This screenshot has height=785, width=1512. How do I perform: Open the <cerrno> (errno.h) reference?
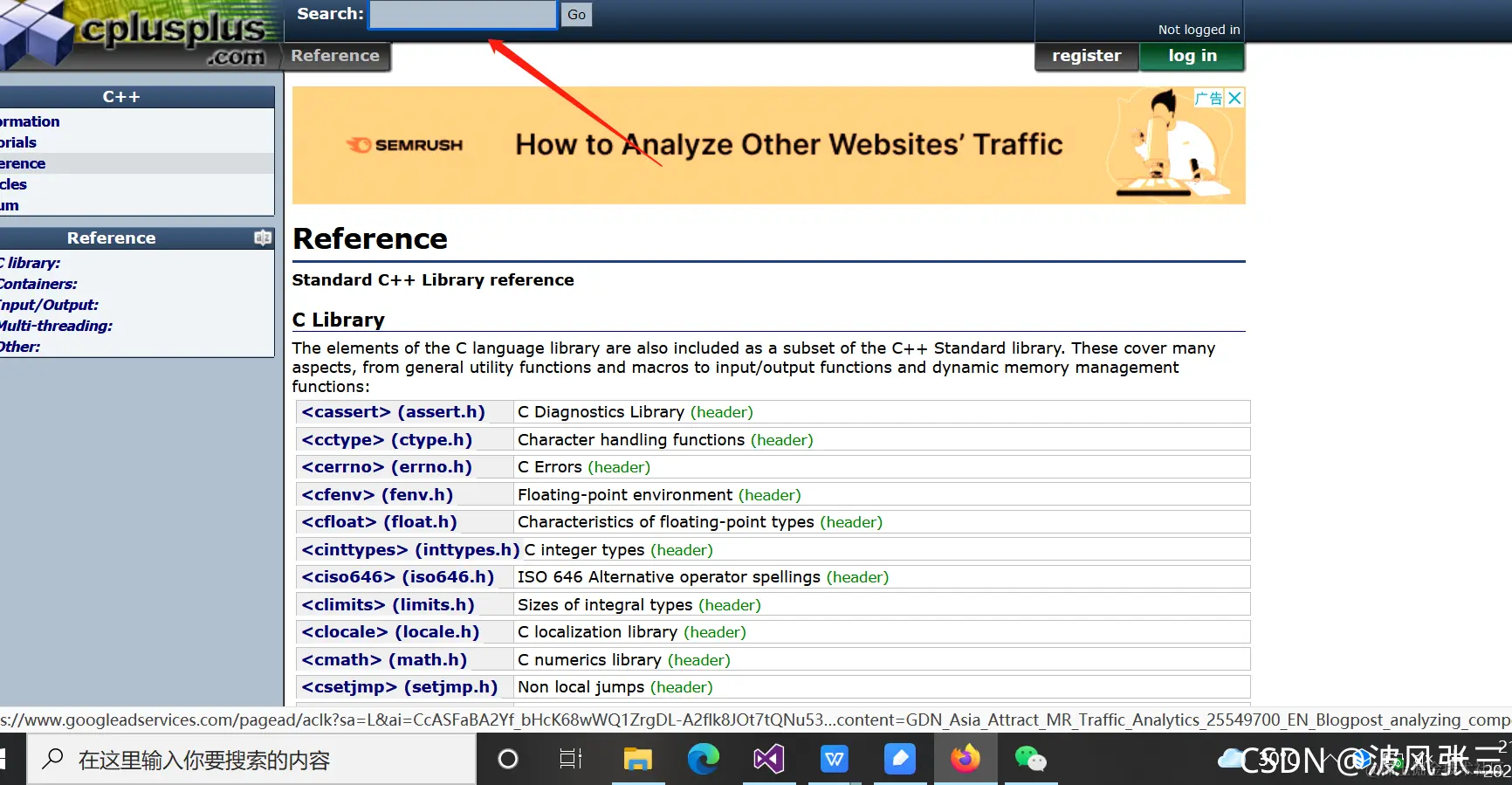(387, 467)
